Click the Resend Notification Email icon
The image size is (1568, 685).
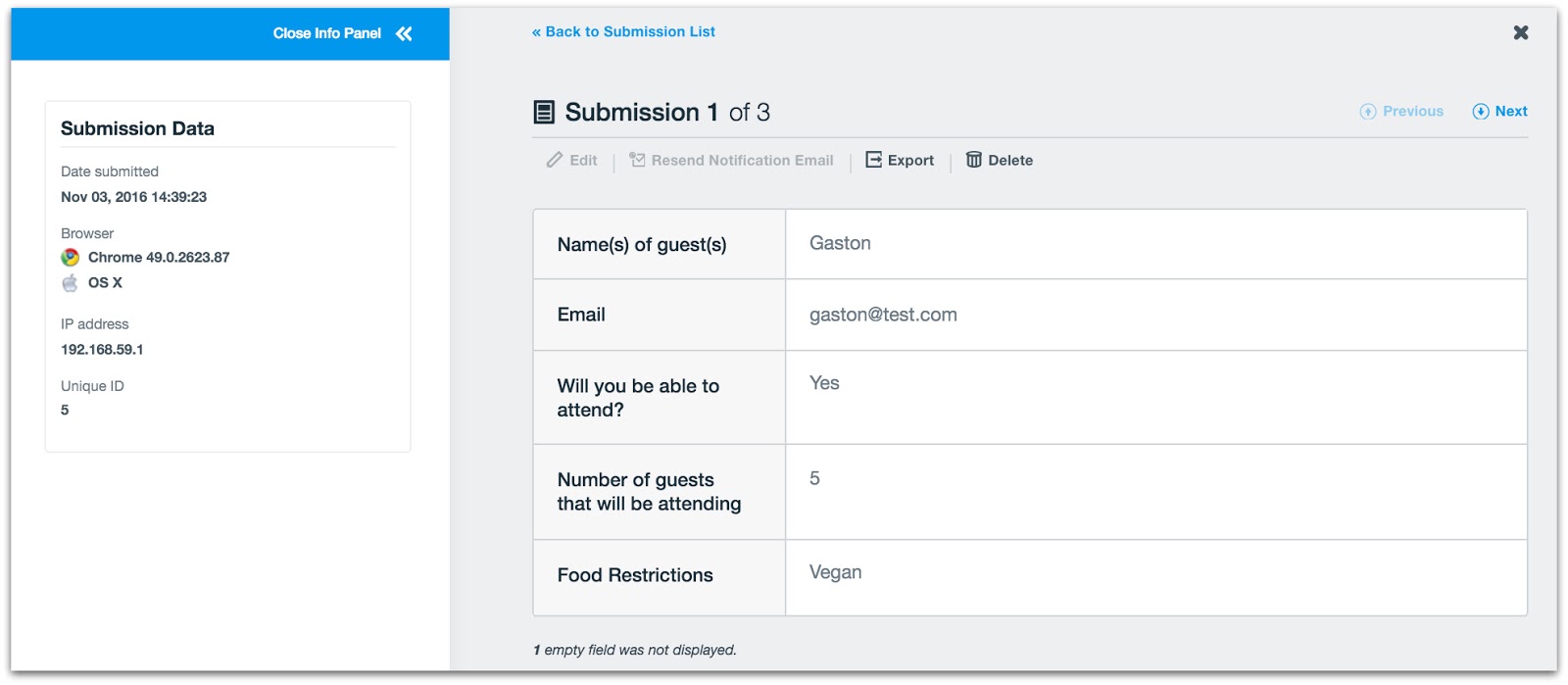click(637, 160)
